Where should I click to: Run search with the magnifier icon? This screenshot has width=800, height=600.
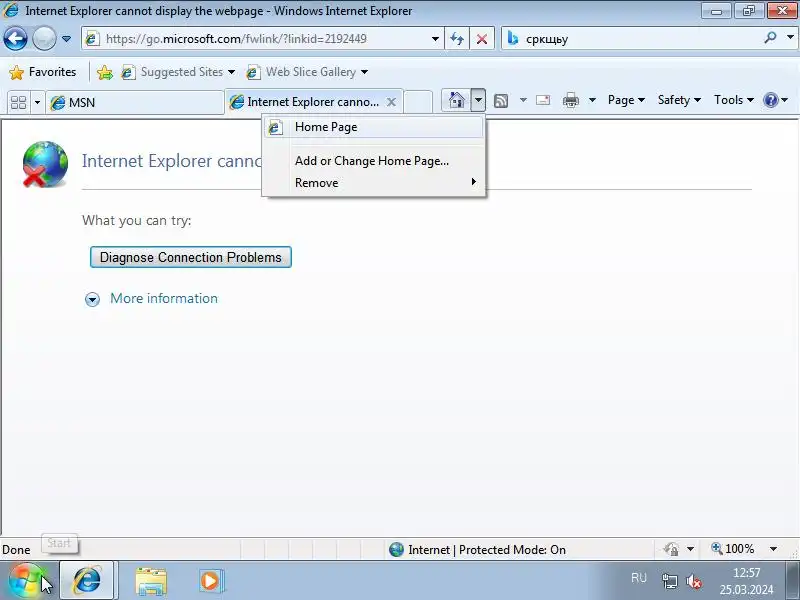coord(770,38)
